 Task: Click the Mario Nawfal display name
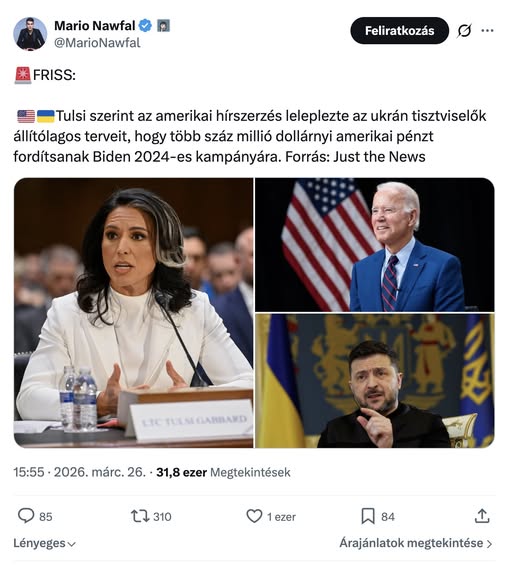click(95, 26)
